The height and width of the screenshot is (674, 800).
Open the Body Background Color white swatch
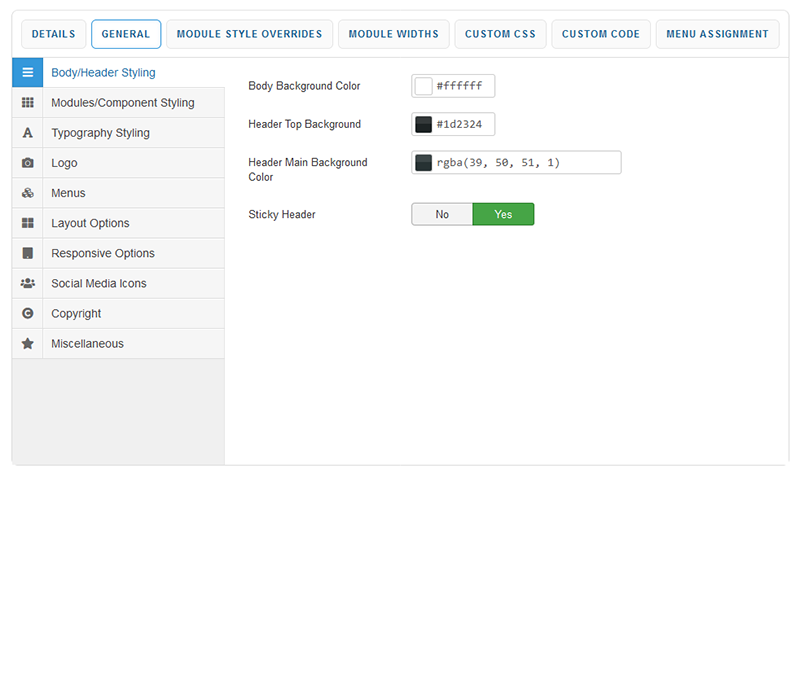coord(424,86)
